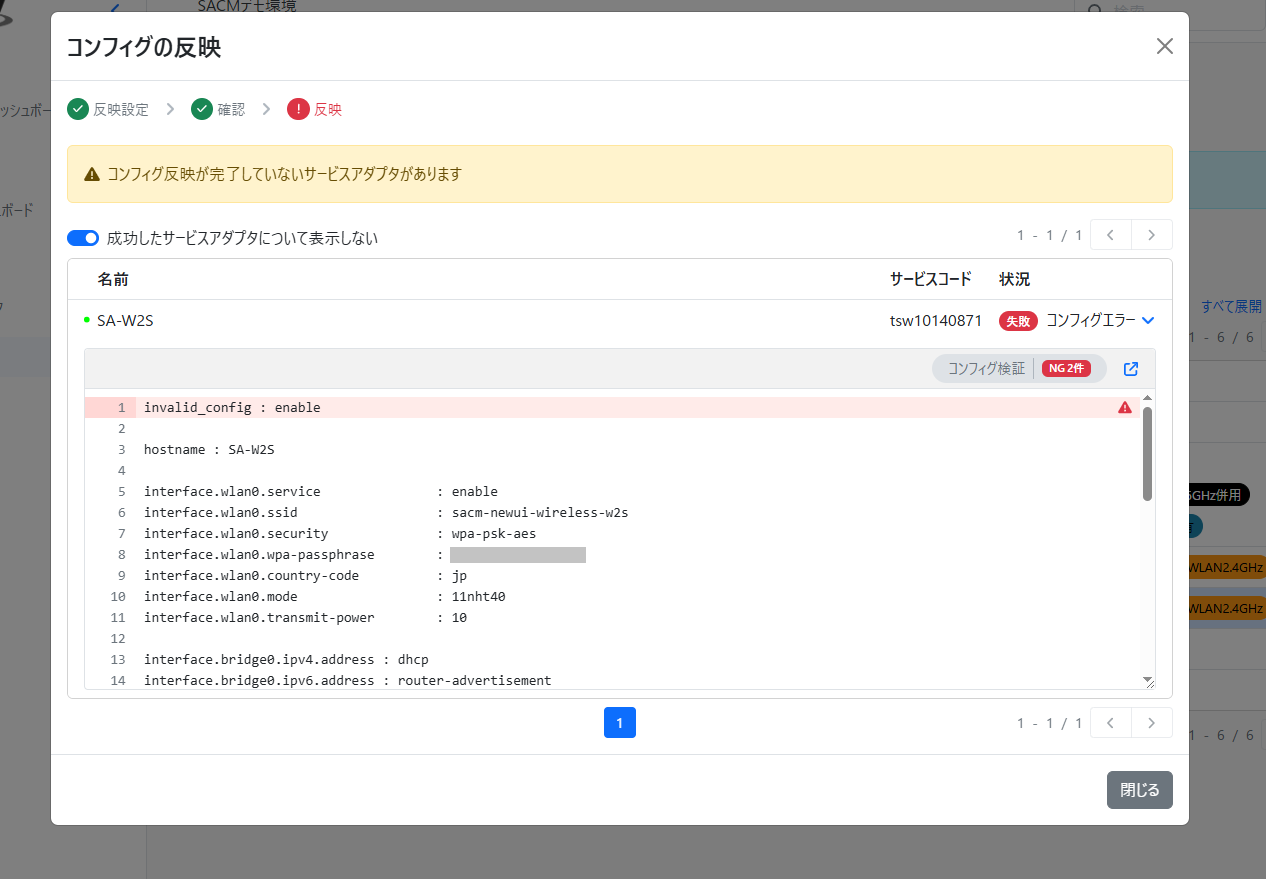1266x879 pixels.
Task: Go to previous page using bottom pager arrow
Action: point(1111,723)
